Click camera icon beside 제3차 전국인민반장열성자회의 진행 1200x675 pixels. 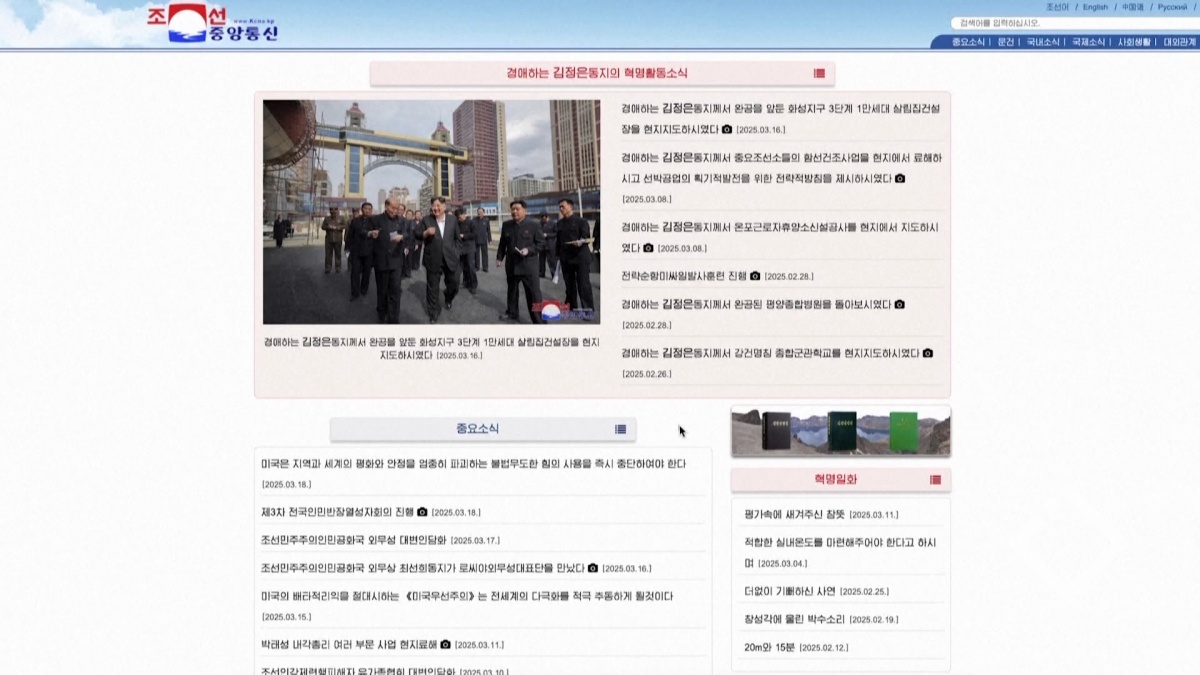coord(422,512)
